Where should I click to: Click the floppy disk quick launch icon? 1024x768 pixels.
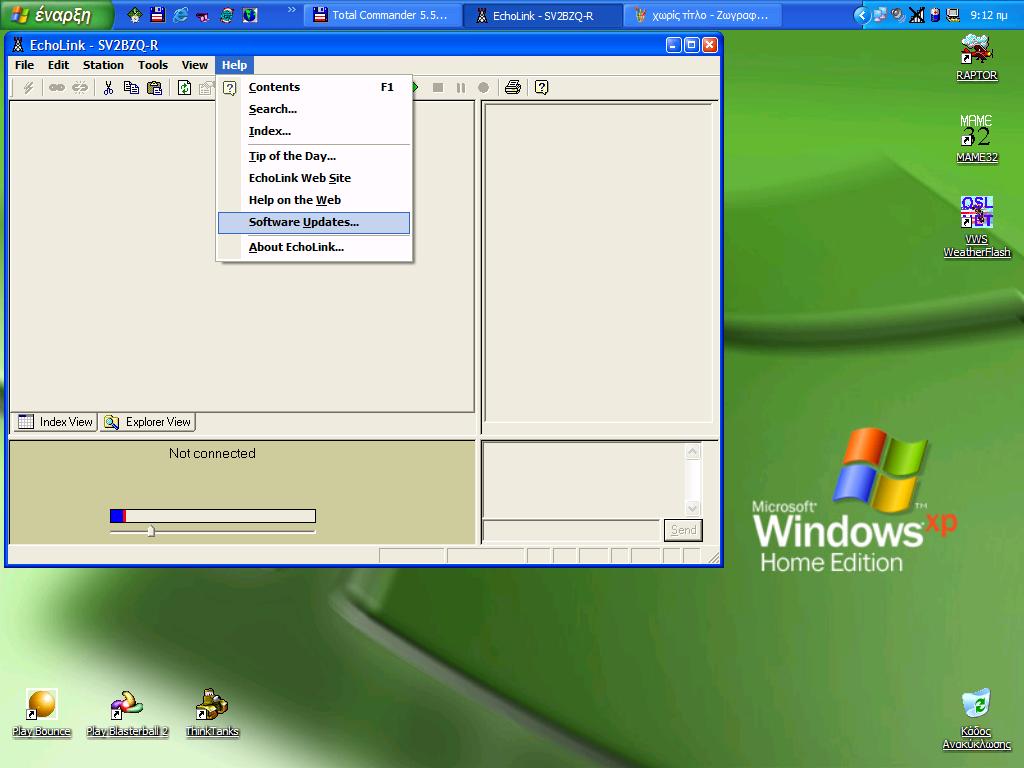pyautogui.click(x=157, y=14)
